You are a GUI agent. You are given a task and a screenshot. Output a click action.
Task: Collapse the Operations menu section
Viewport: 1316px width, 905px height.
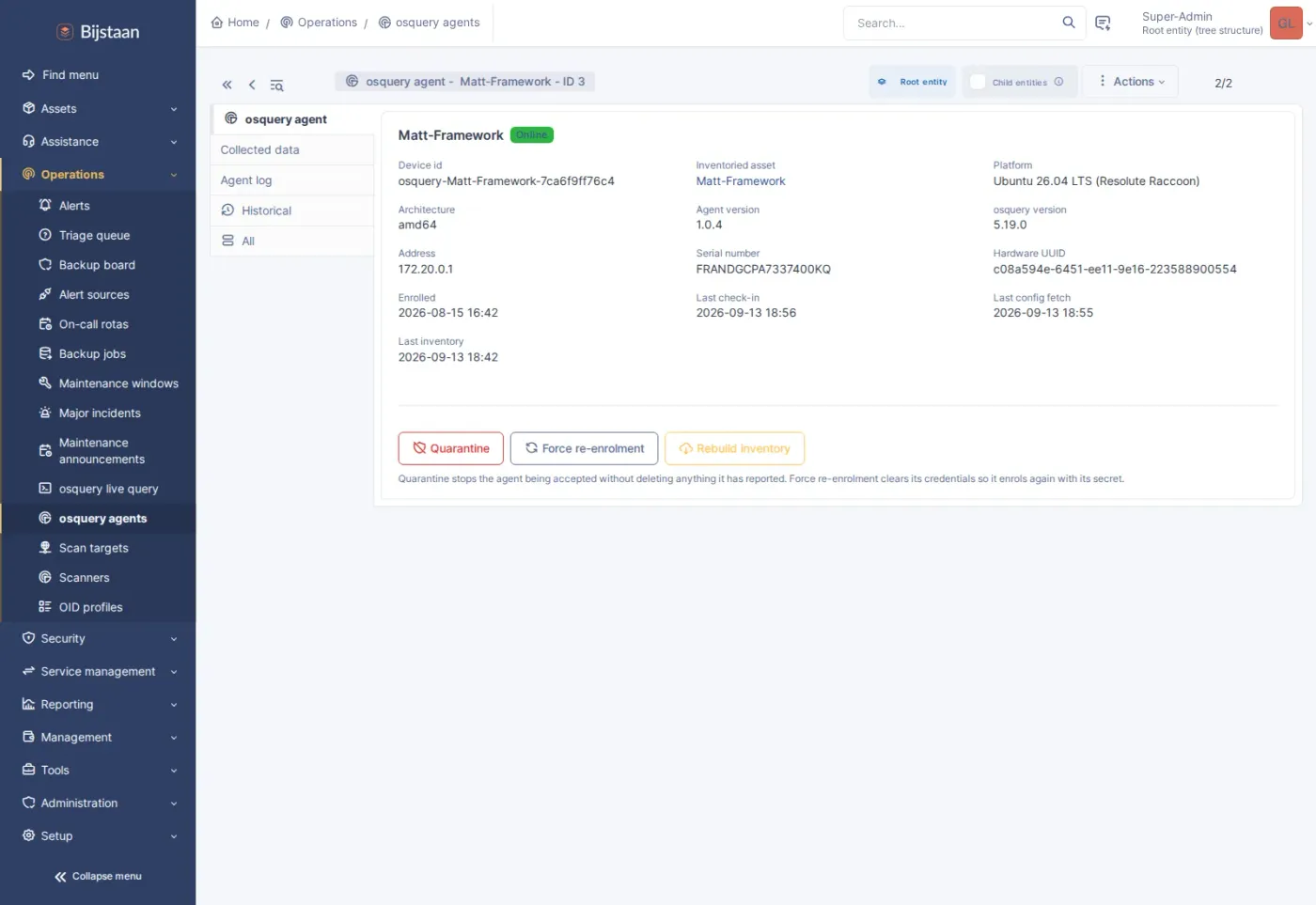[98, 175]
